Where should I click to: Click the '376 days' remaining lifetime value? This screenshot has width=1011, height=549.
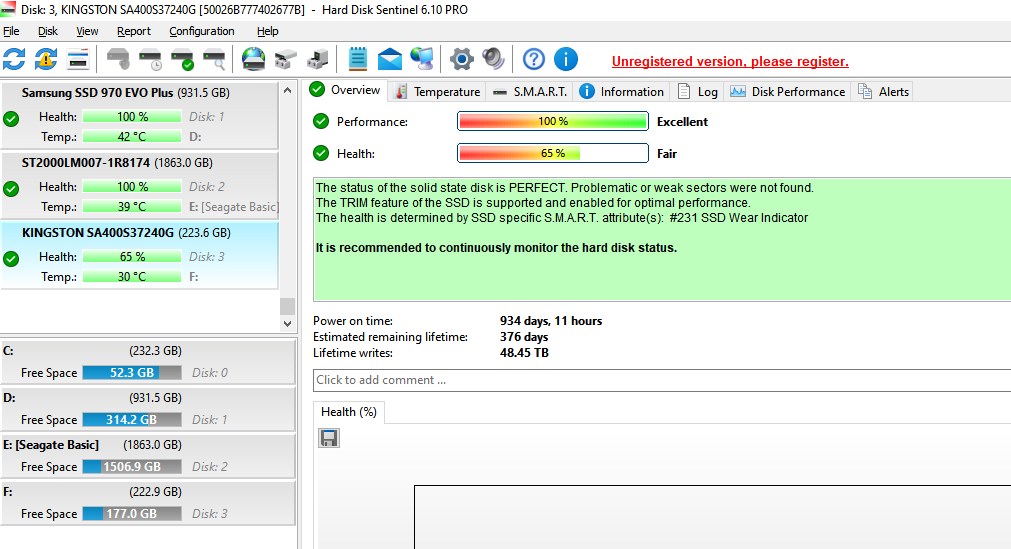[524, 337]
